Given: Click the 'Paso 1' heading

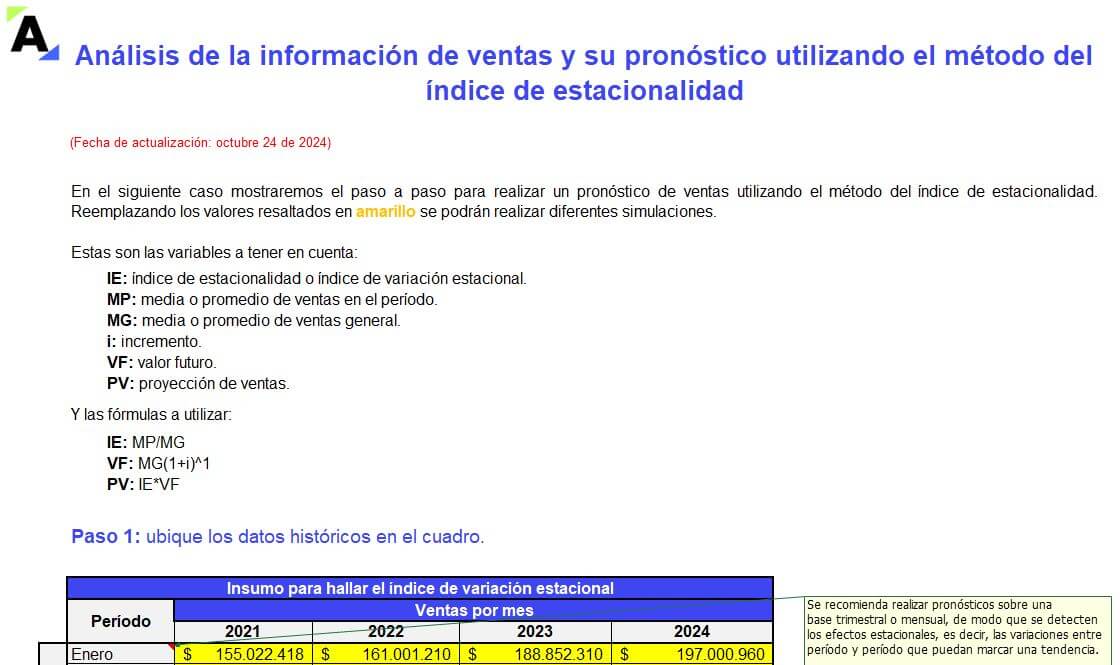Looking at the screenshot, I should pyautogui.click(x=278, y=536).
